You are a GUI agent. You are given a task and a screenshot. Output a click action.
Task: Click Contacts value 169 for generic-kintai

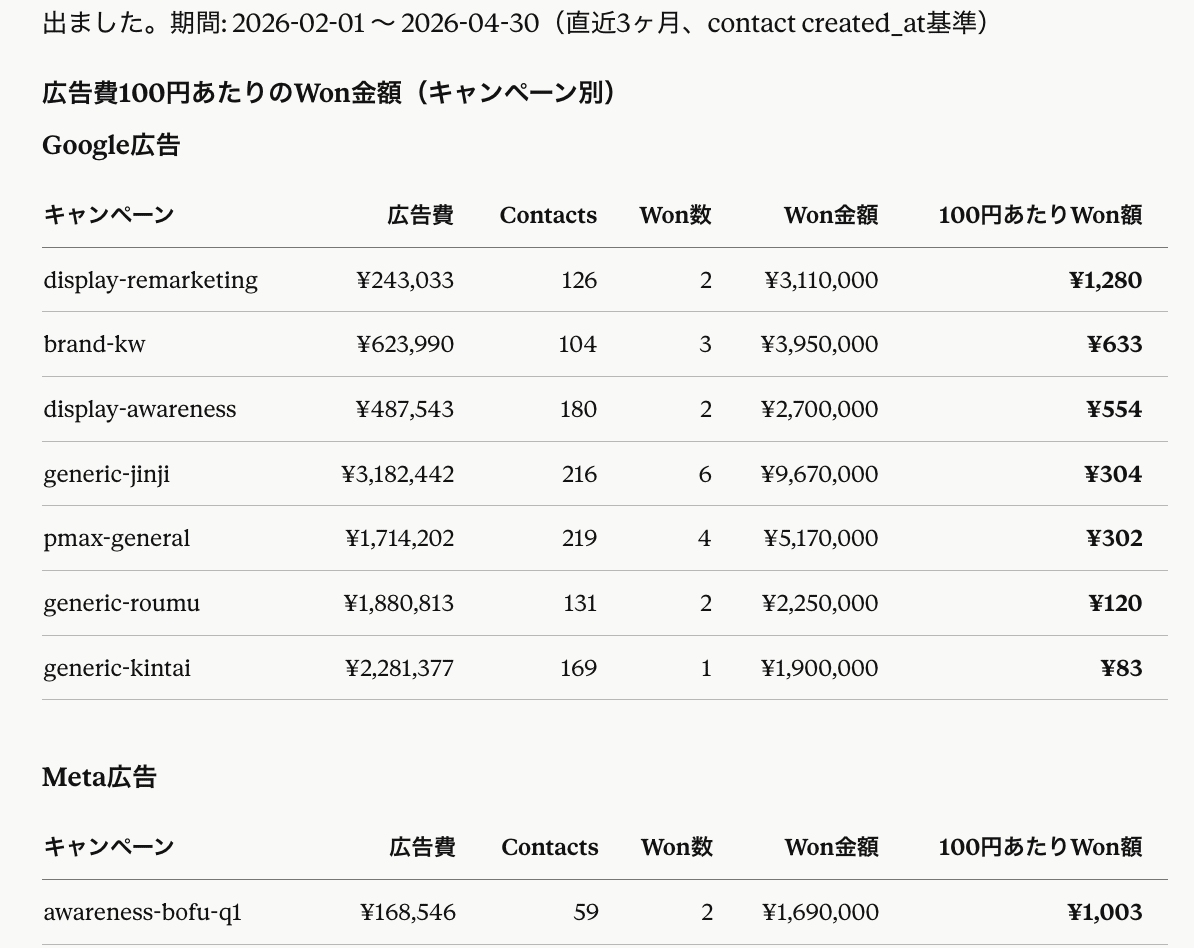pyautogui.click(x=579, y=669)
